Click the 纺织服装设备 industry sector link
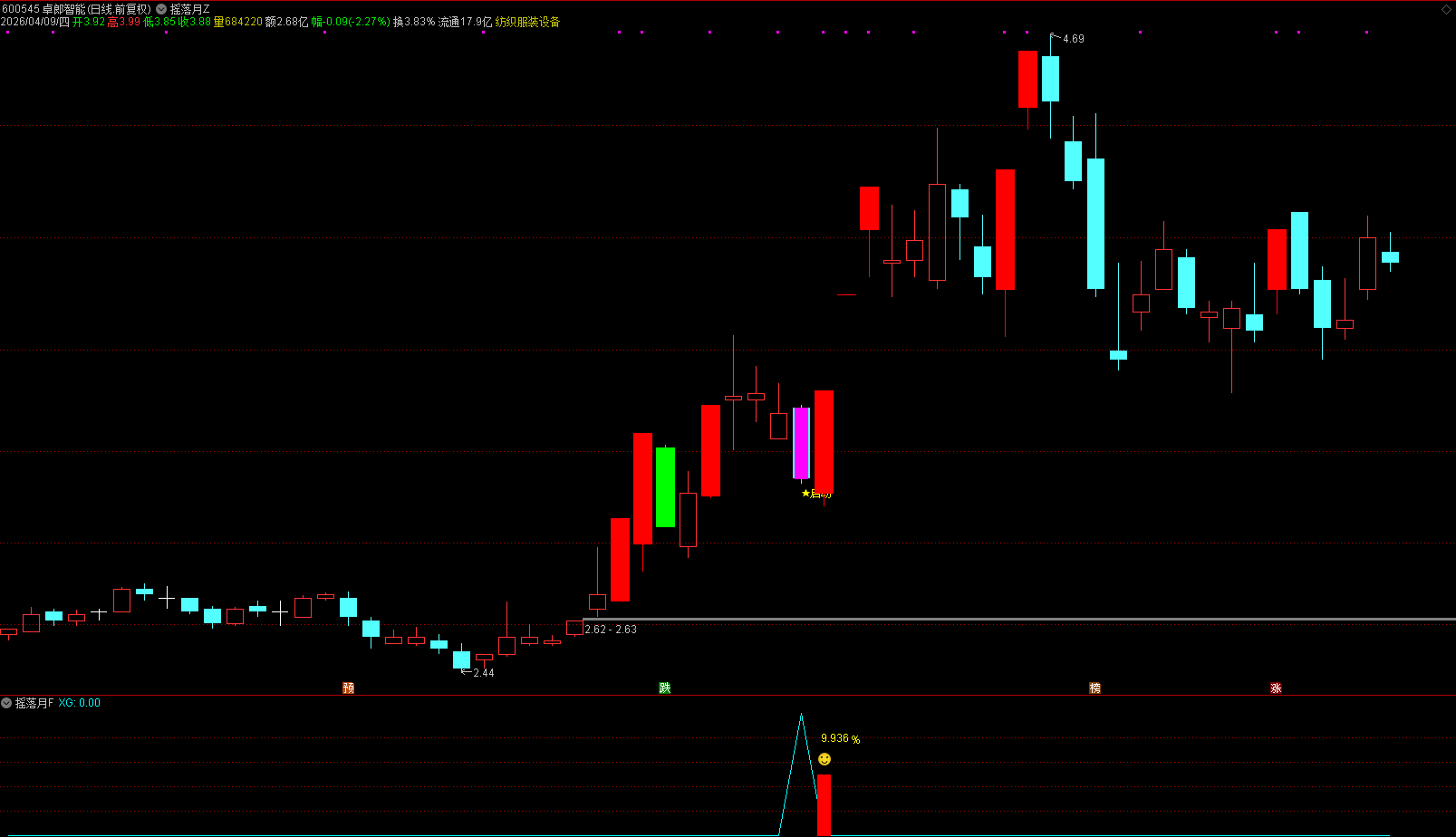The image size is (1456, 837). [527, 22]
